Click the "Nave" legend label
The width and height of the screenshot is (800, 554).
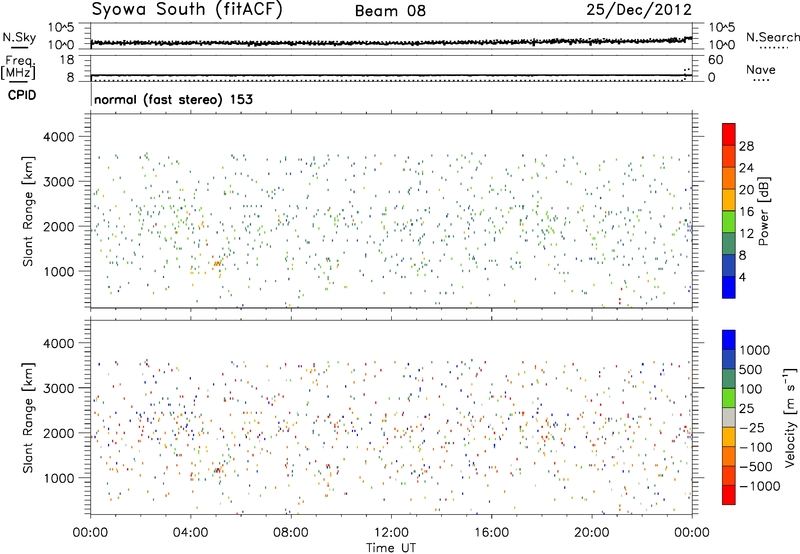[761, 70]
